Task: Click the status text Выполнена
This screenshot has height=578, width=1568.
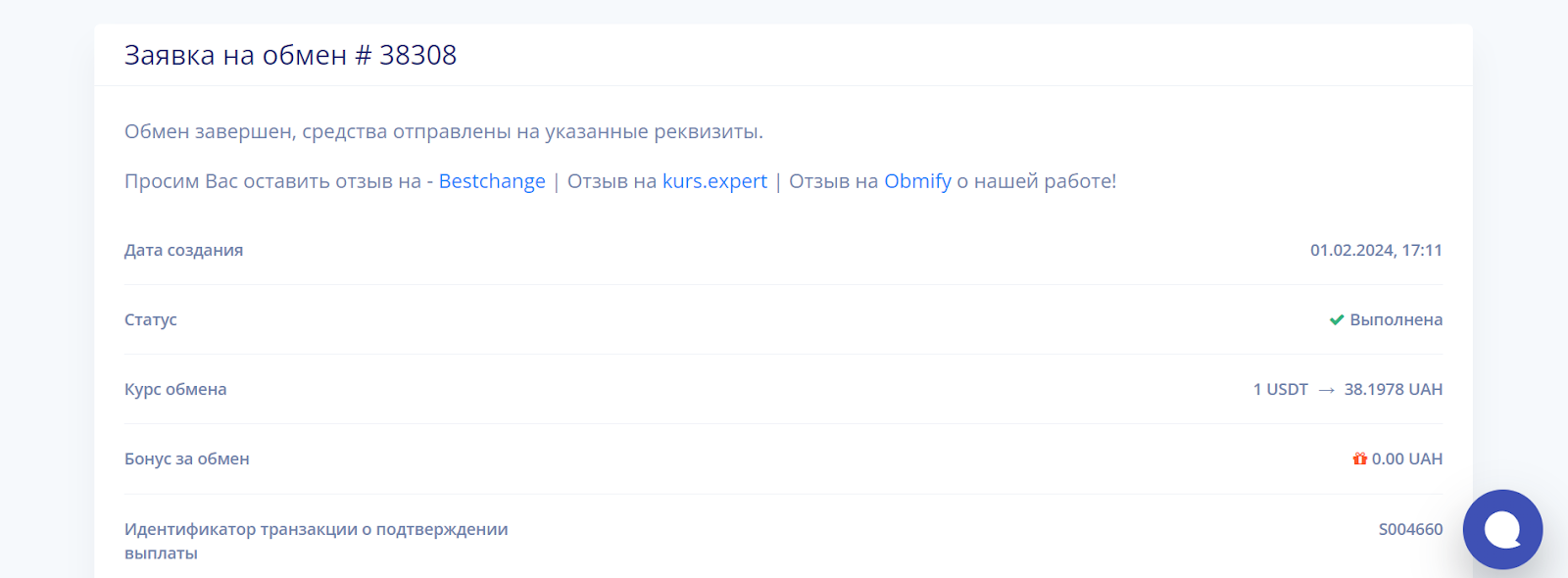Action: click(1396, 319)
